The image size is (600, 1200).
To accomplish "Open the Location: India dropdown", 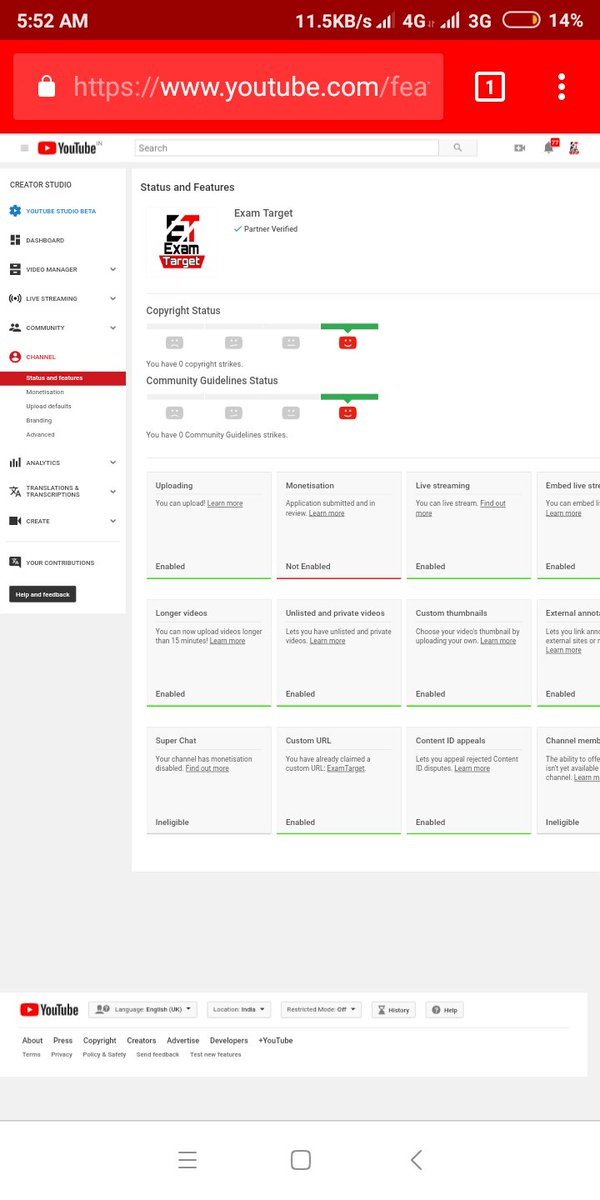I will 239,1010.
